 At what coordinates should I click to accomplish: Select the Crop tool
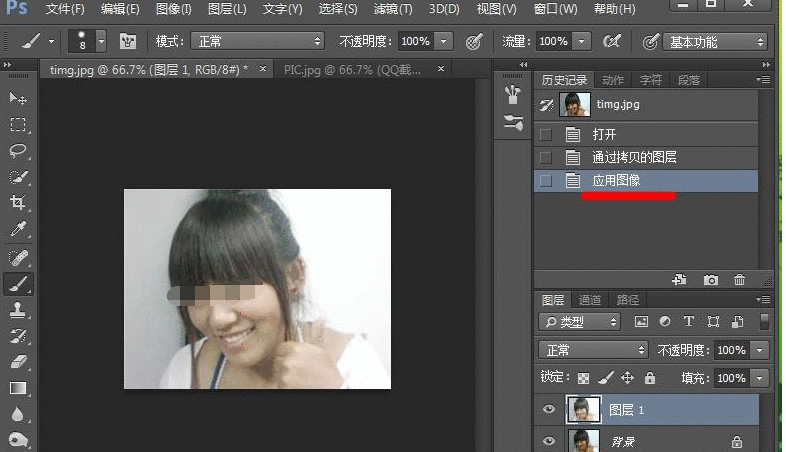coord(18,203)
